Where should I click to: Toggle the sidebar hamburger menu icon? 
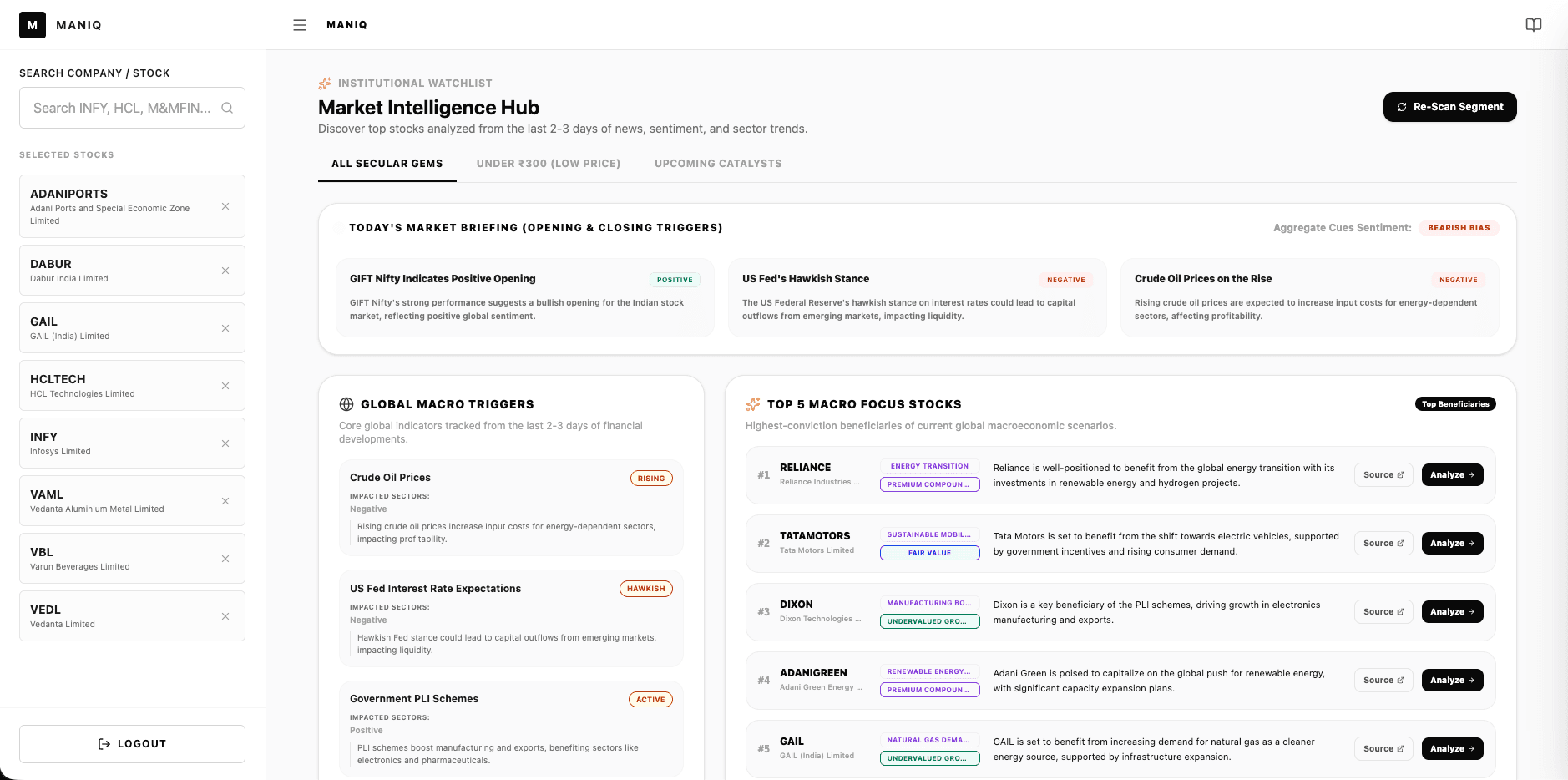300,25
